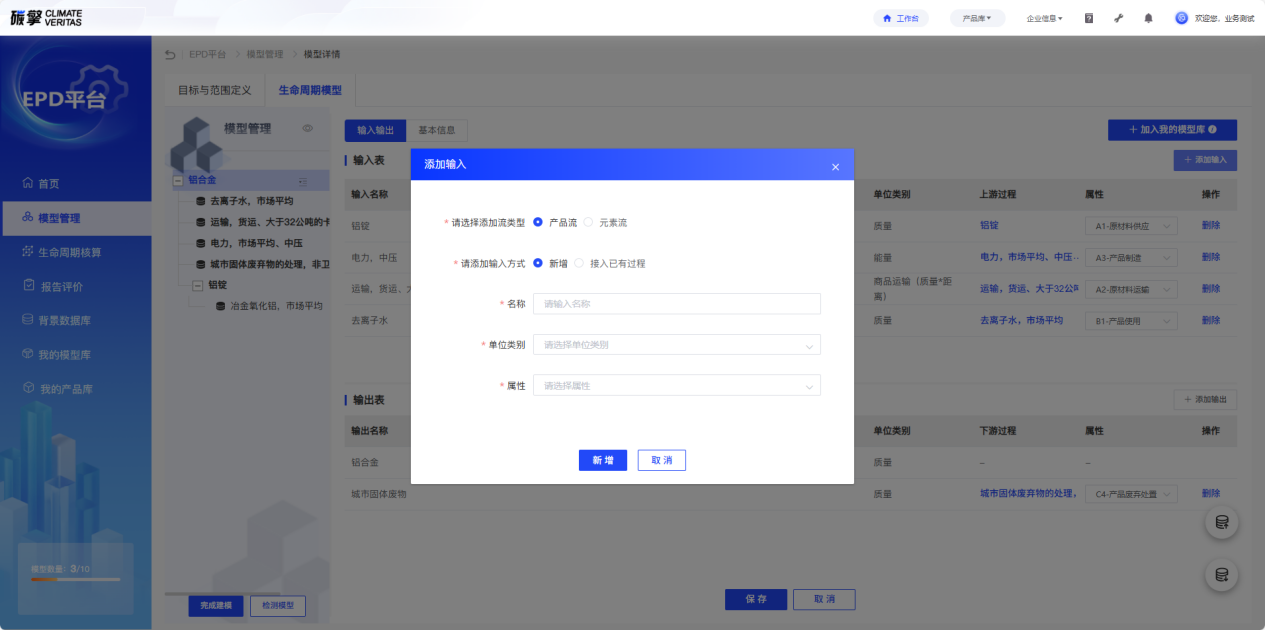Click the 工作台 home icon button
The image size is (1265, 630).
click(900, 18)
